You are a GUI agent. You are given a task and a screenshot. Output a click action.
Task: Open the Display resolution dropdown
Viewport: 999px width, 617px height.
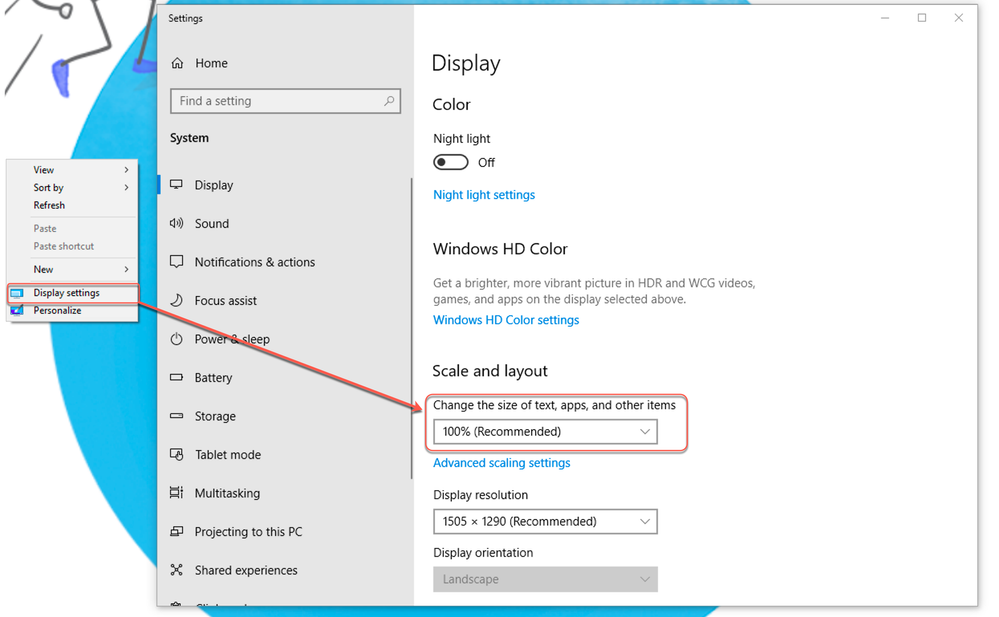(545, 521)
